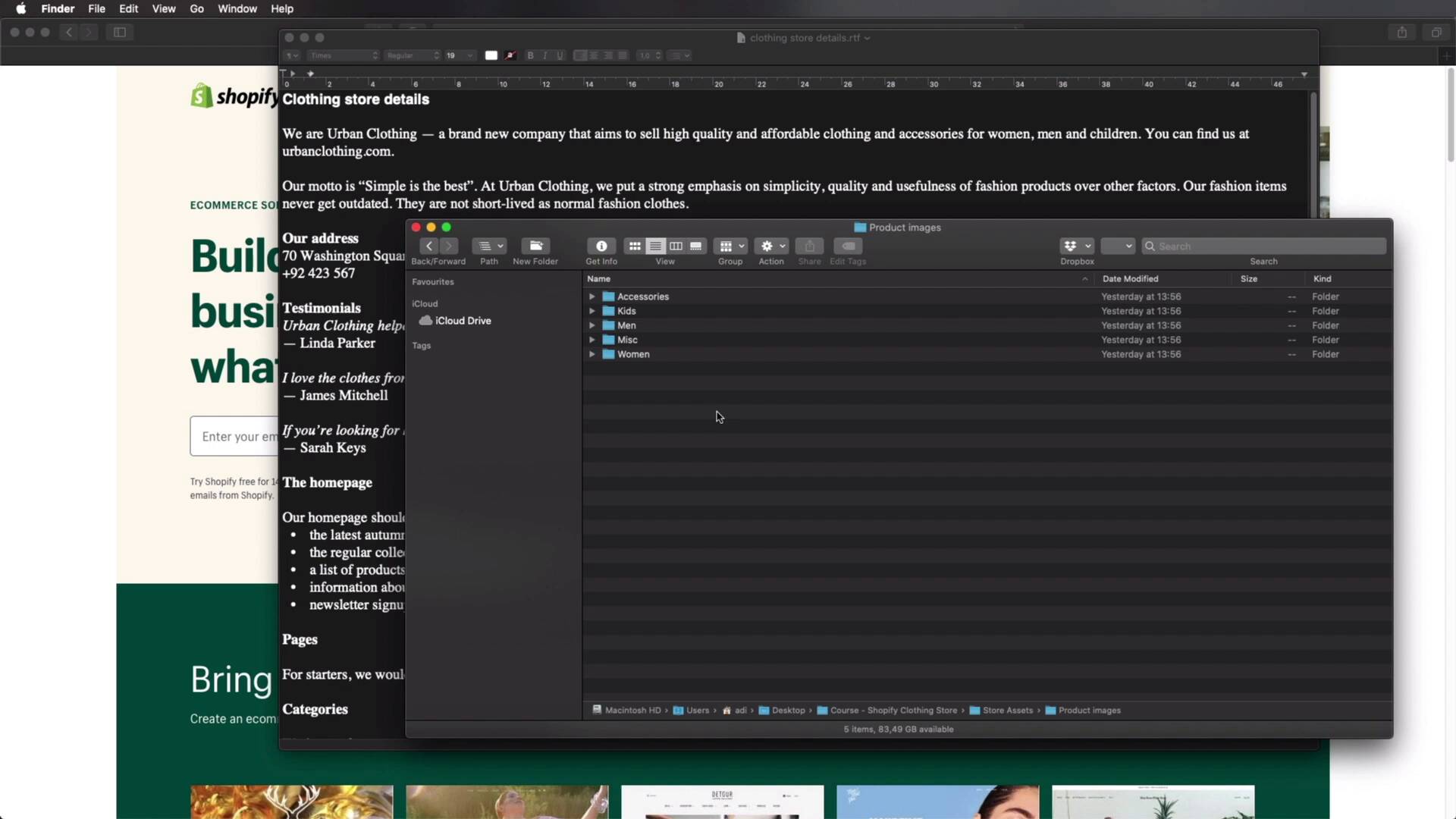Open the Go menu
The width and height of the screenshot is (1456, 819).
tap(196, 9)
